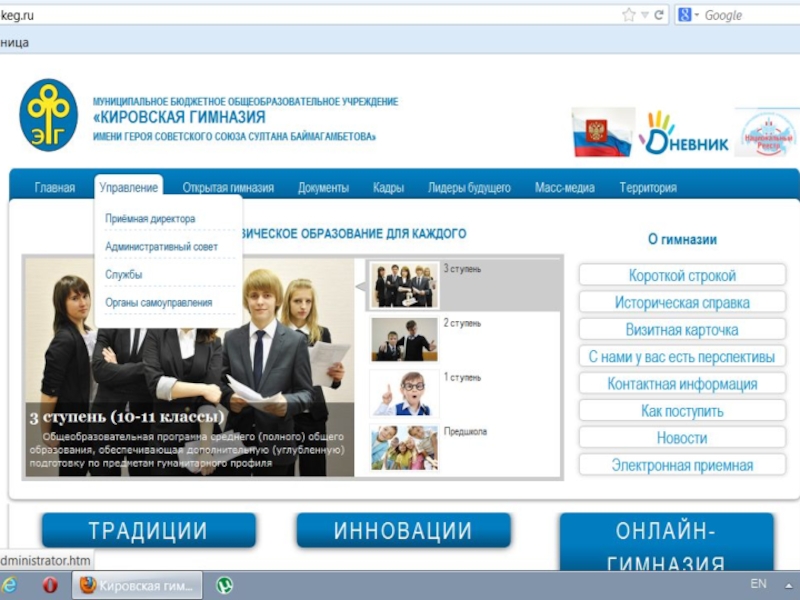
Task: Reload the page with the refresh icon
Action: 659,15
